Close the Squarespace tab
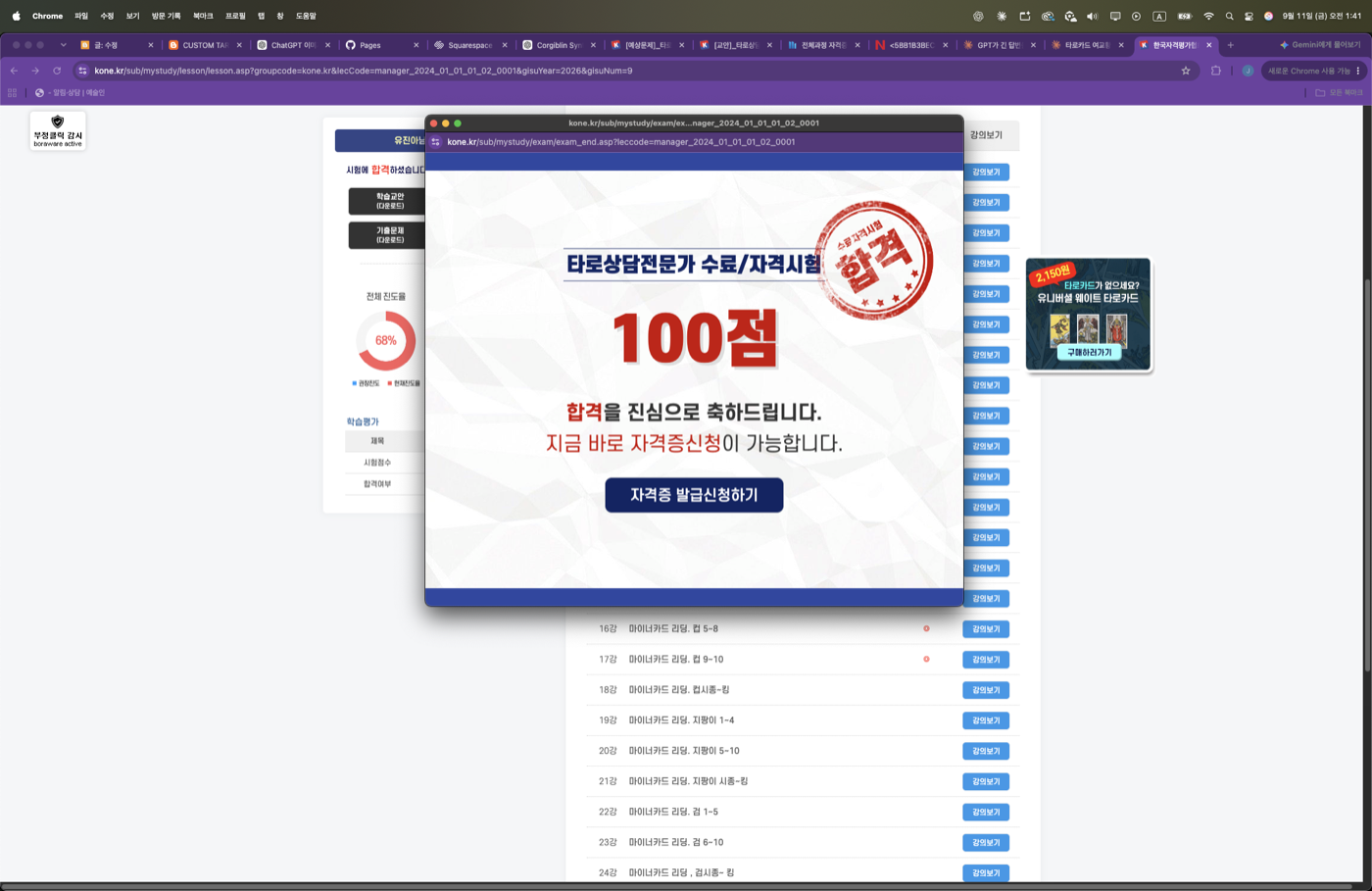 click(x=505, y=45)
